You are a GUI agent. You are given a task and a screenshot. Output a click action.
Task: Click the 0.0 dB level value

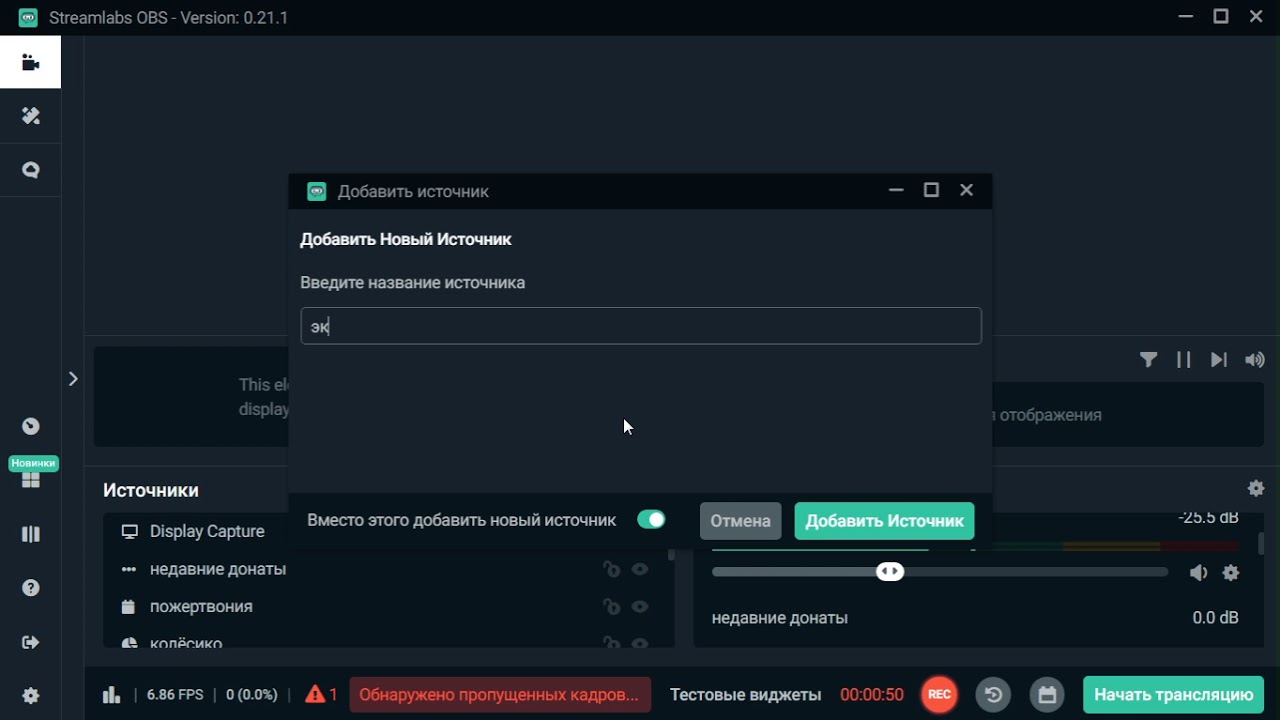[x=1216, y=618]
